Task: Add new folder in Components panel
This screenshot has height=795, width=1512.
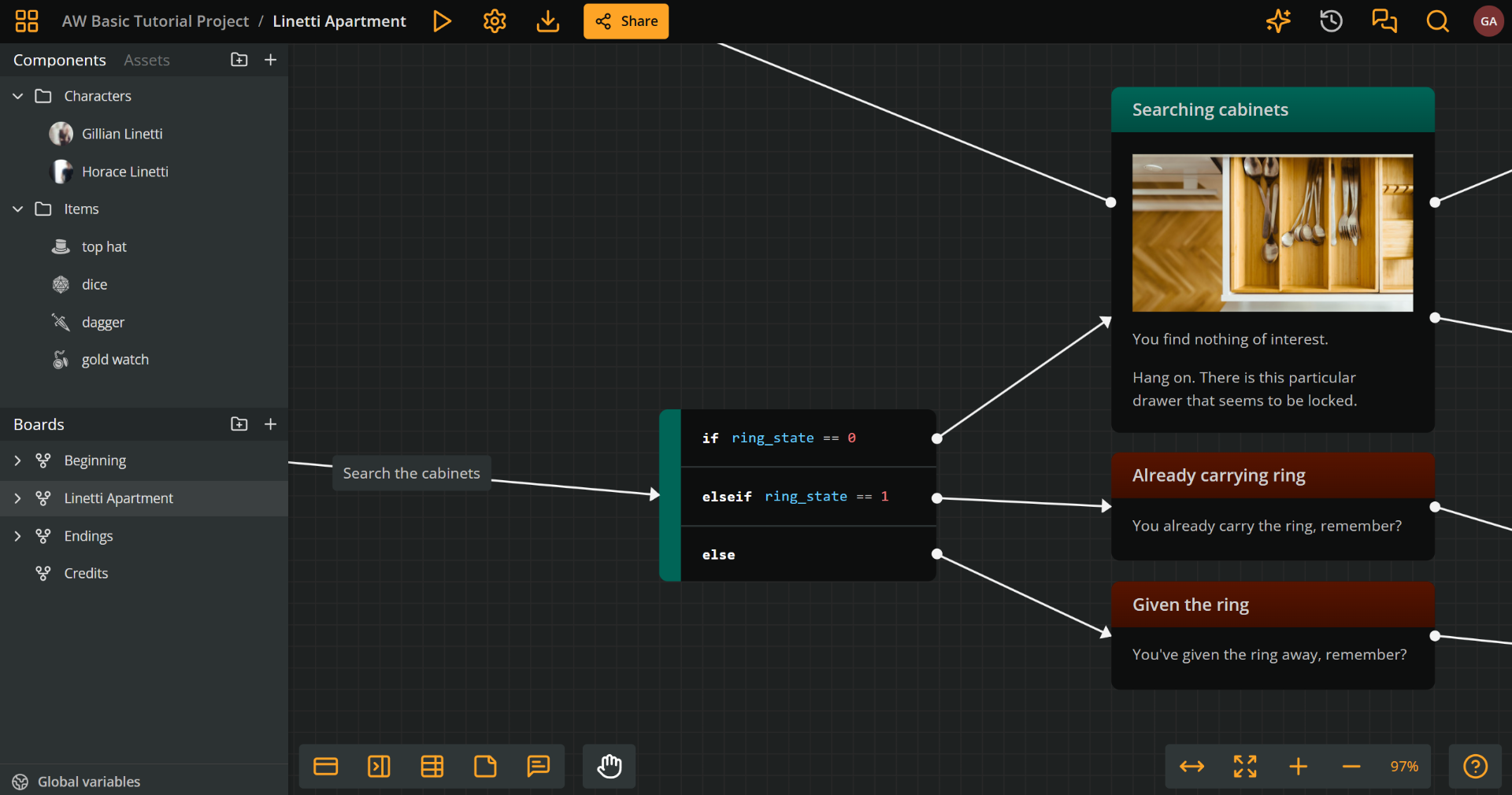Action: pos(239,60)
